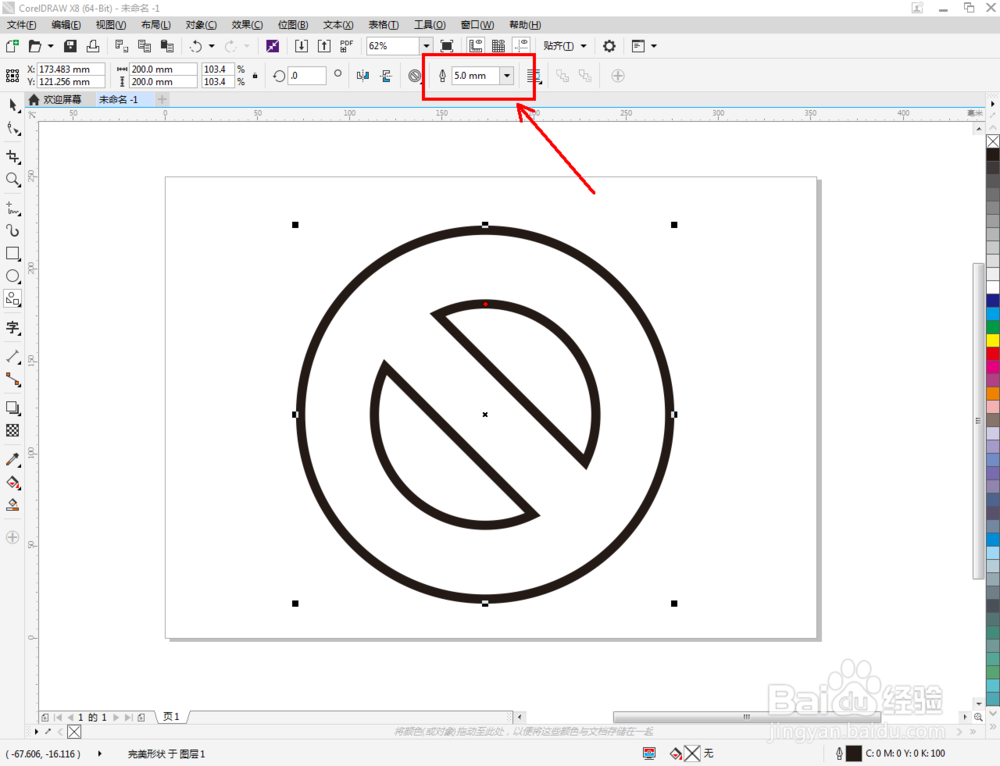1000x766 pixels.
Task: Expand the Undo history dropdown arrow
Action: [212, 46]
